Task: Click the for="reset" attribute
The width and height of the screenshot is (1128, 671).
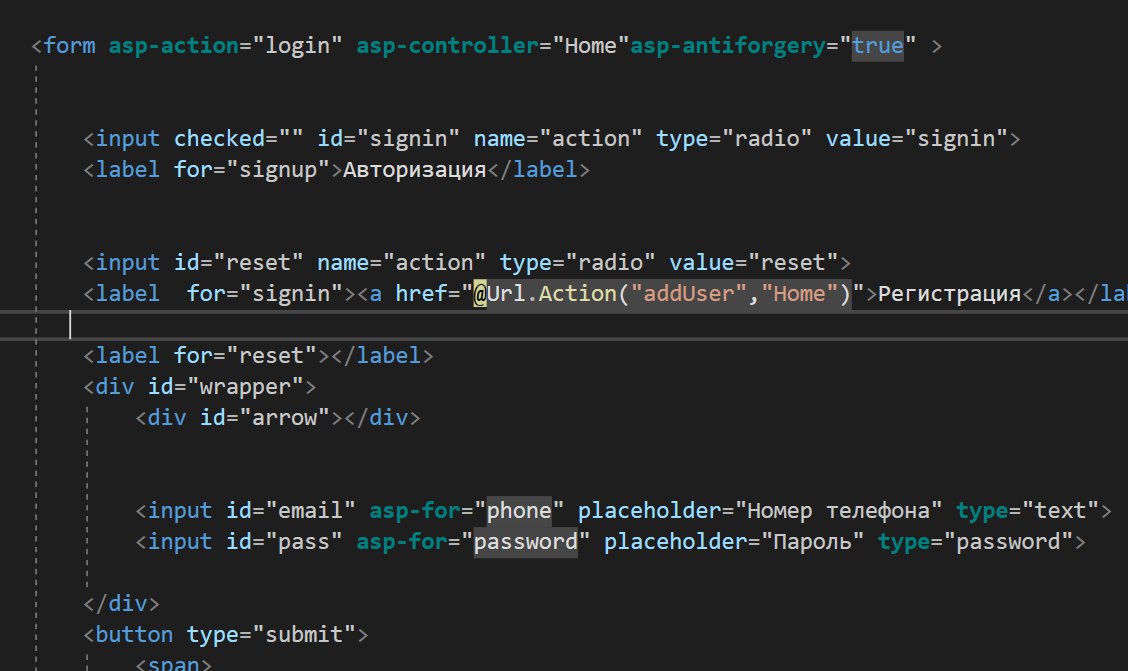Action: (x=245, y=355)
